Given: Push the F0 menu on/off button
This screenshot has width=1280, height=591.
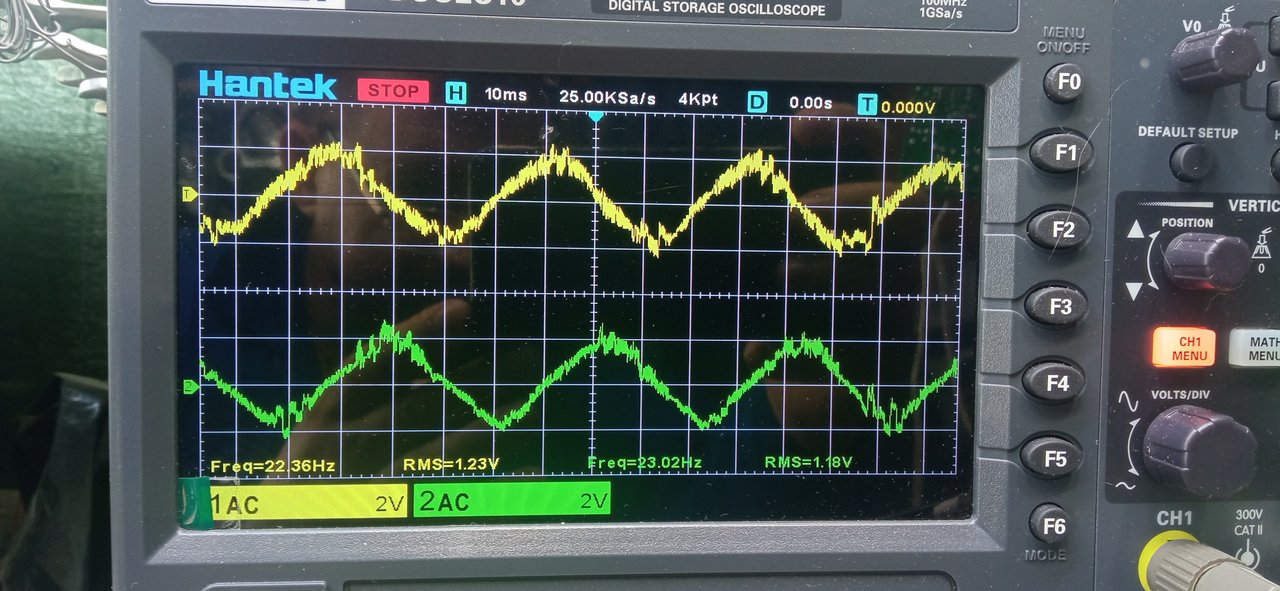Looking at the screenshot, I should (1063, 83).
